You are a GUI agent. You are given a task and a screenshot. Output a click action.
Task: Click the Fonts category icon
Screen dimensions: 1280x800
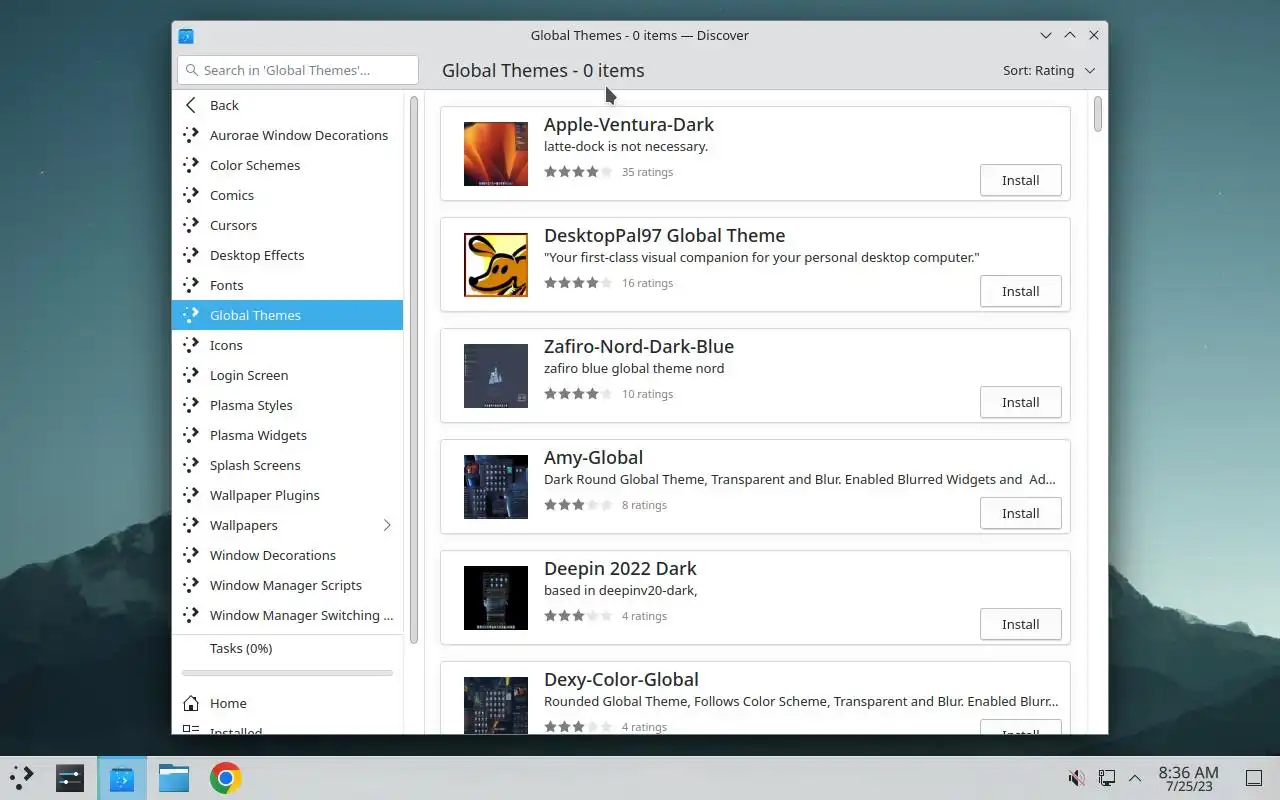tap(191, 285)
